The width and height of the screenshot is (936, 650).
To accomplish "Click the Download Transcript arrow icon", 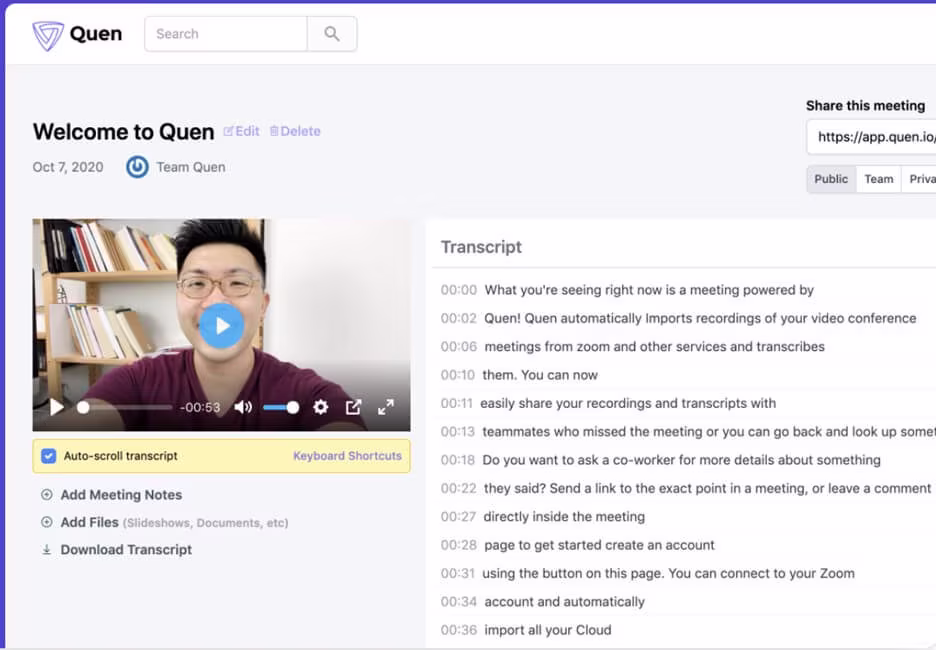I will pyautogui.click(x=47, y=550).
